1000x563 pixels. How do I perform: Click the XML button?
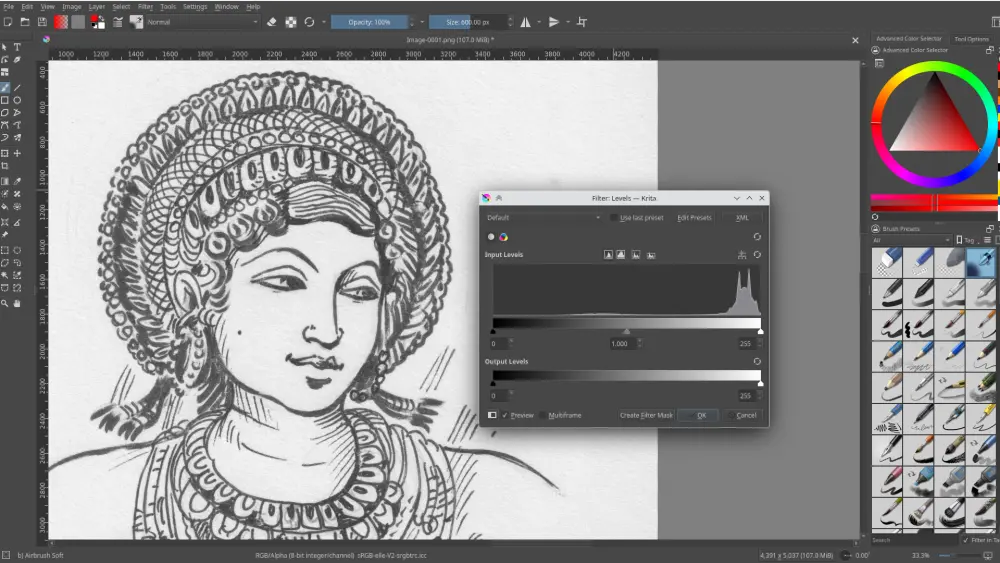pyautogui.click(x=742, y=217)
